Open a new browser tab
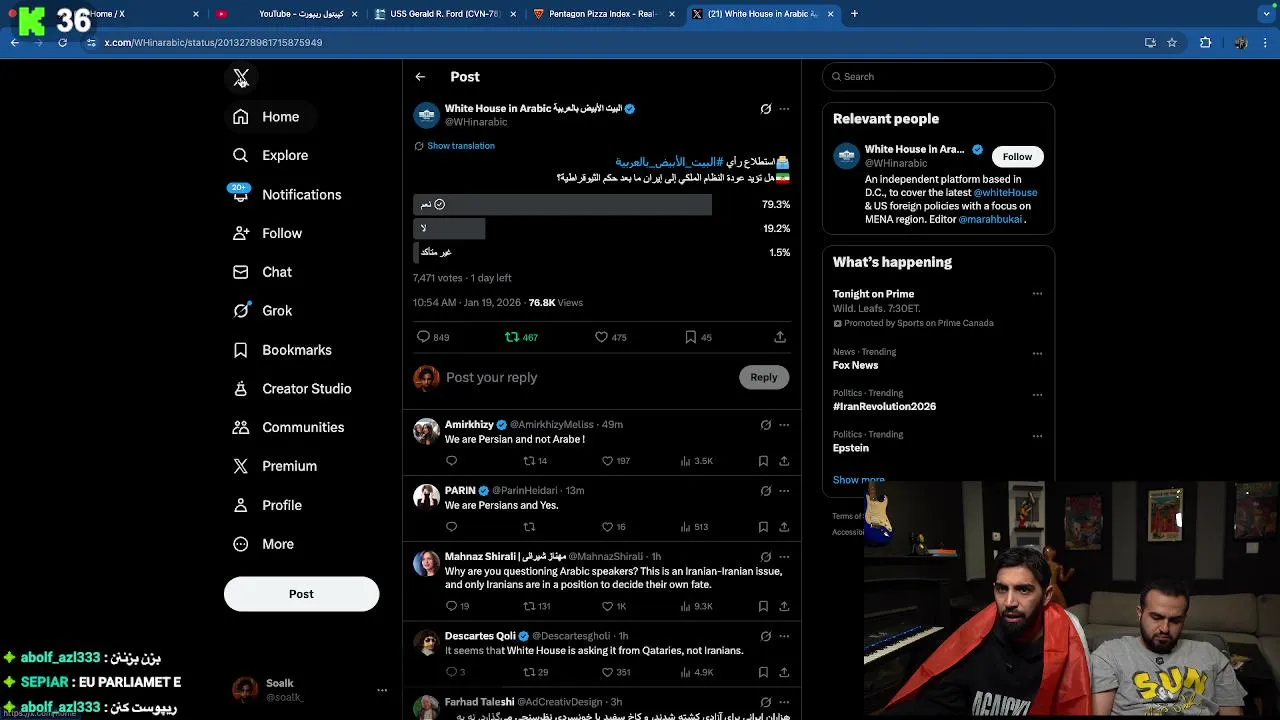 click(x=854, y=14)
